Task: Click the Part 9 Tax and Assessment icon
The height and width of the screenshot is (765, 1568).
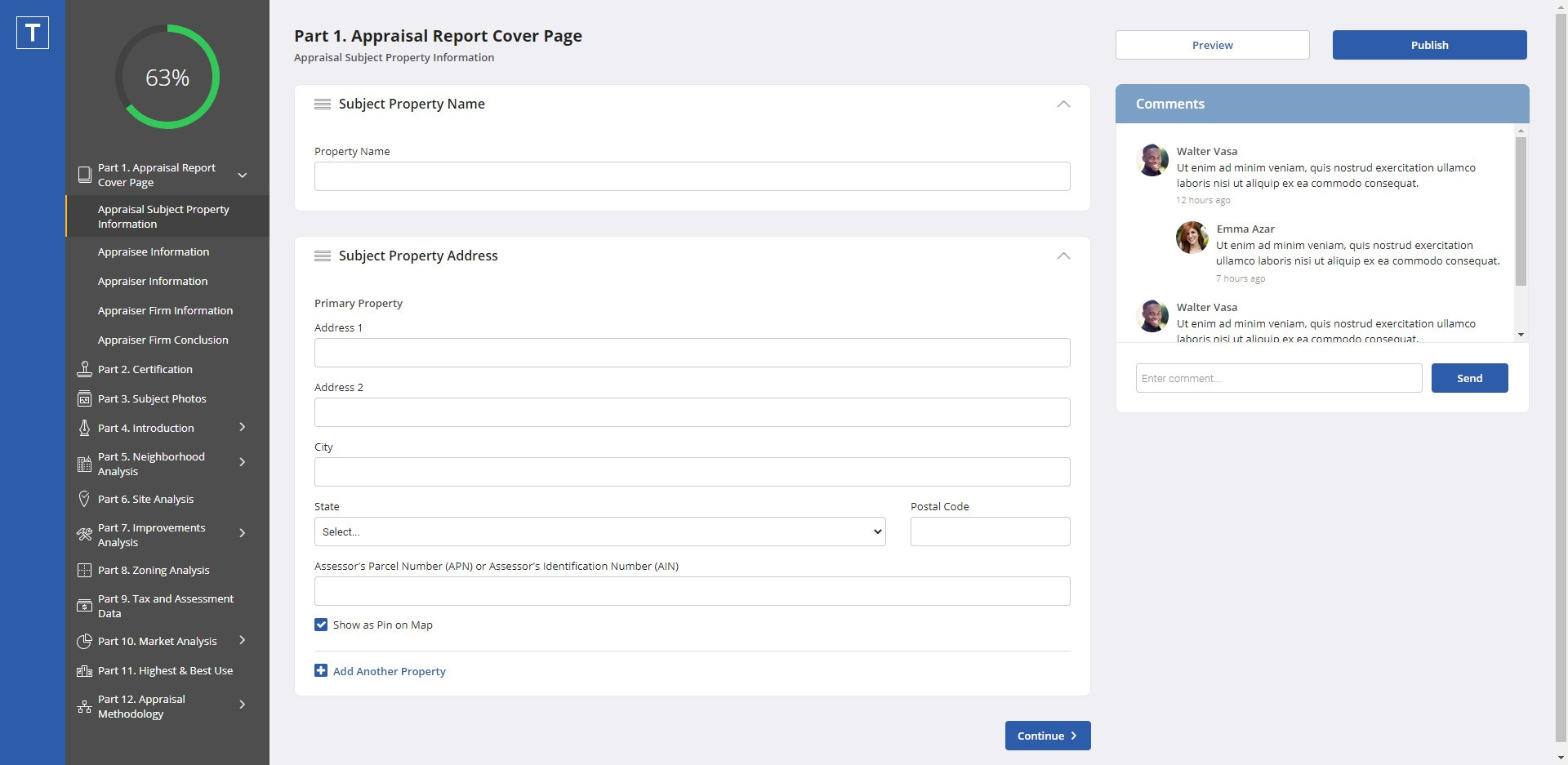Action: tap(84, 606)
